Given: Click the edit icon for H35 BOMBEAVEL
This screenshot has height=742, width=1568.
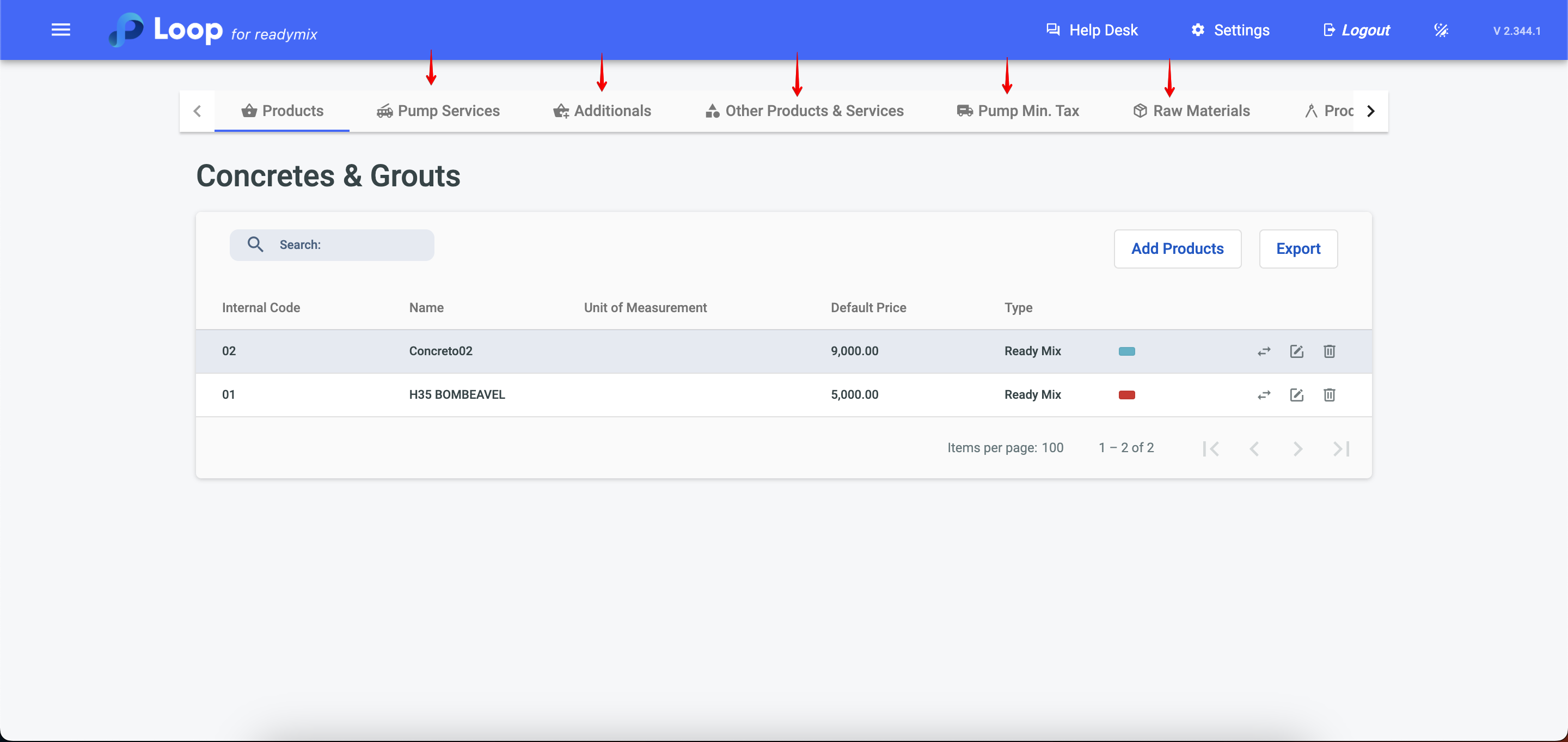Looking at the screenshot, I should pyautogui.click(x=1296, y=395).
